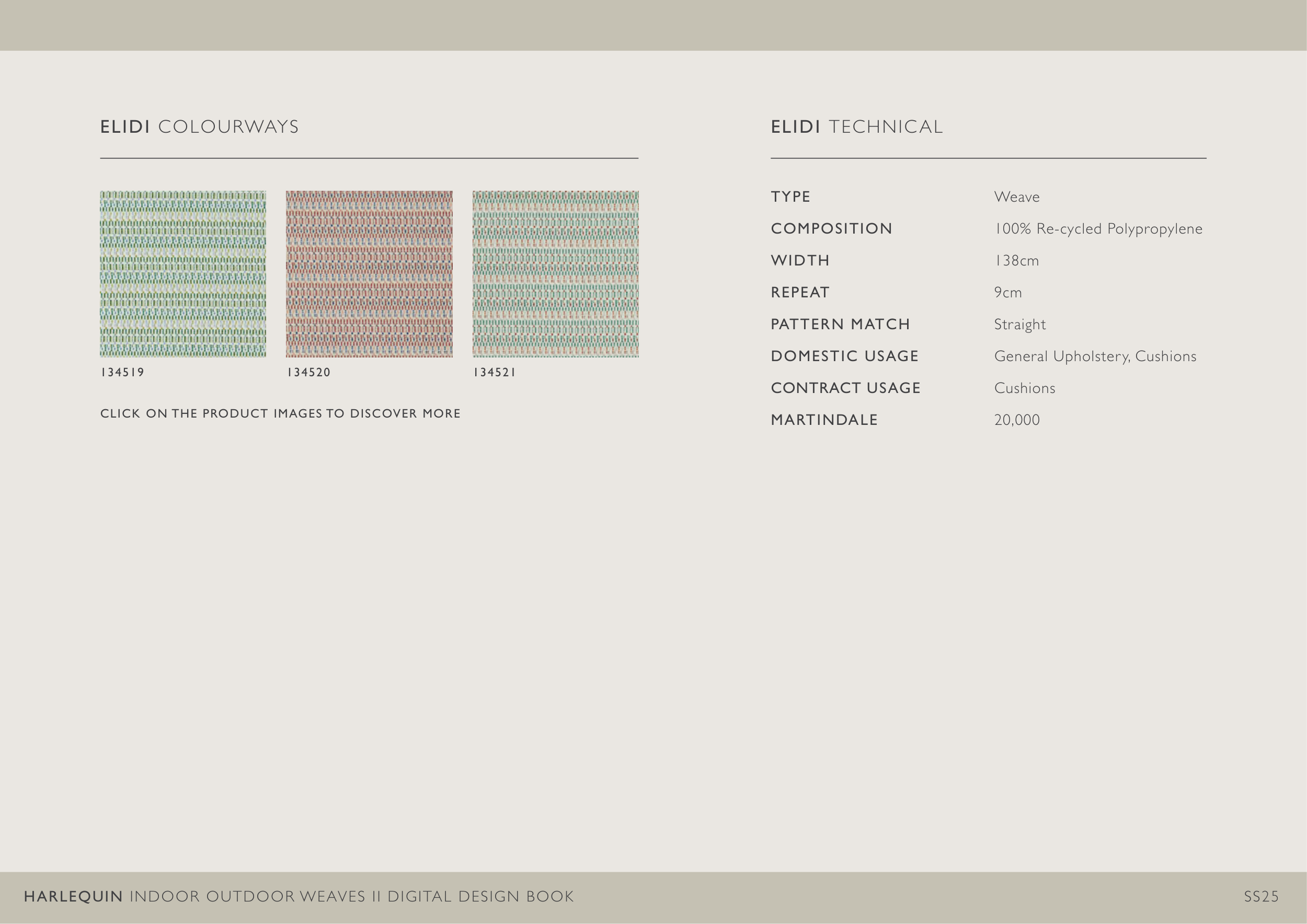Click the Harlequin footer book title
This screenshot has height=924, width=1307.
pos(299,897)
